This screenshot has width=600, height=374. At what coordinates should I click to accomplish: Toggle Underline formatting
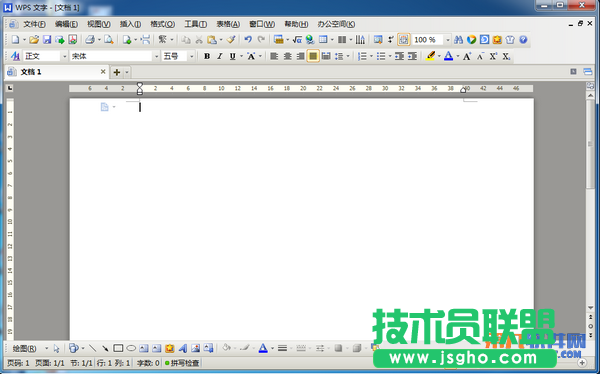click(x=232, y=56)
